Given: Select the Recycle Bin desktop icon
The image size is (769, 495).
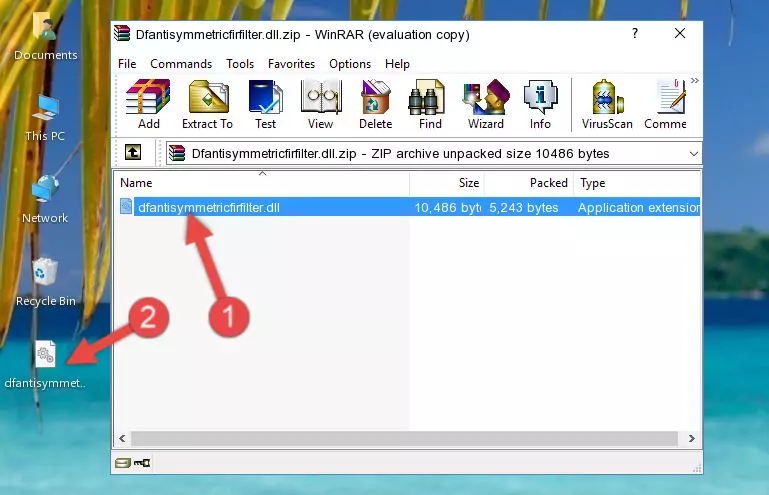Looking at the screenshot, I should pyautogui.click(x=46, y=283).
